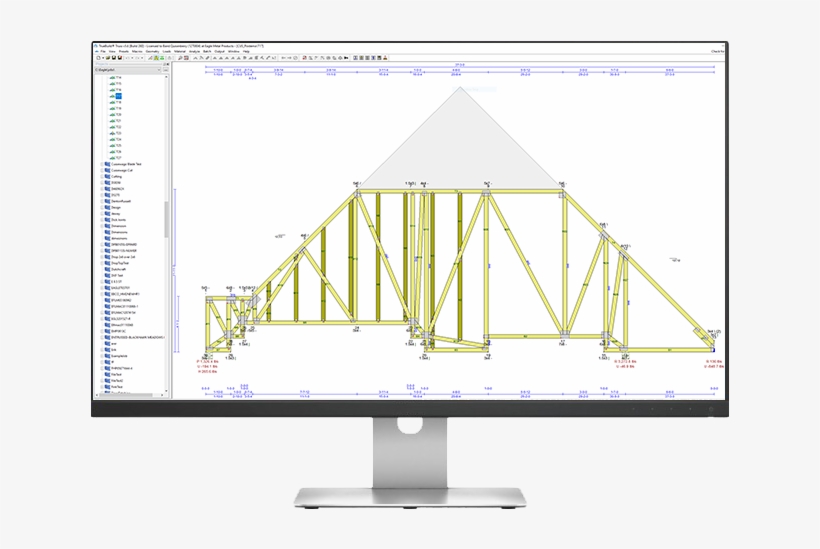Click the tree horizontal scrollbar thumb
Viewport: 820px width, 549px height.
click(x=127, y=395)
